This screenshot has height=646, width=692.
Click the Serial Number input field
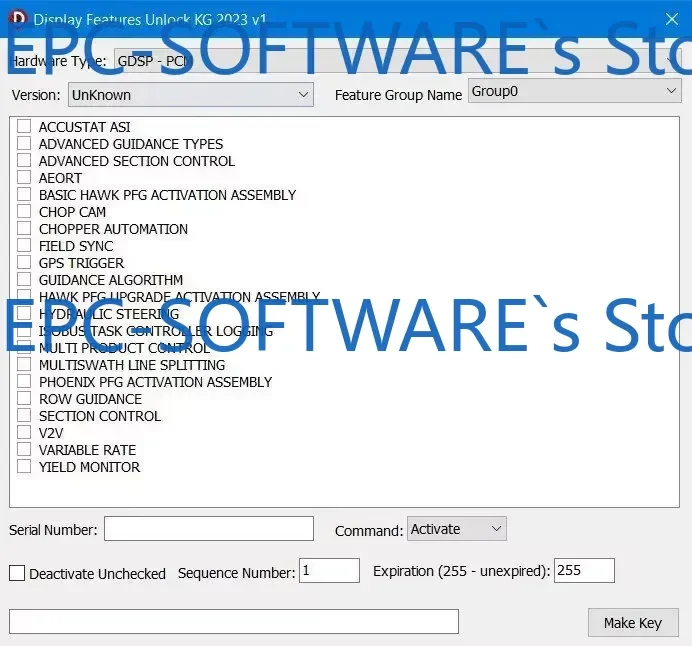pos(209,529)
